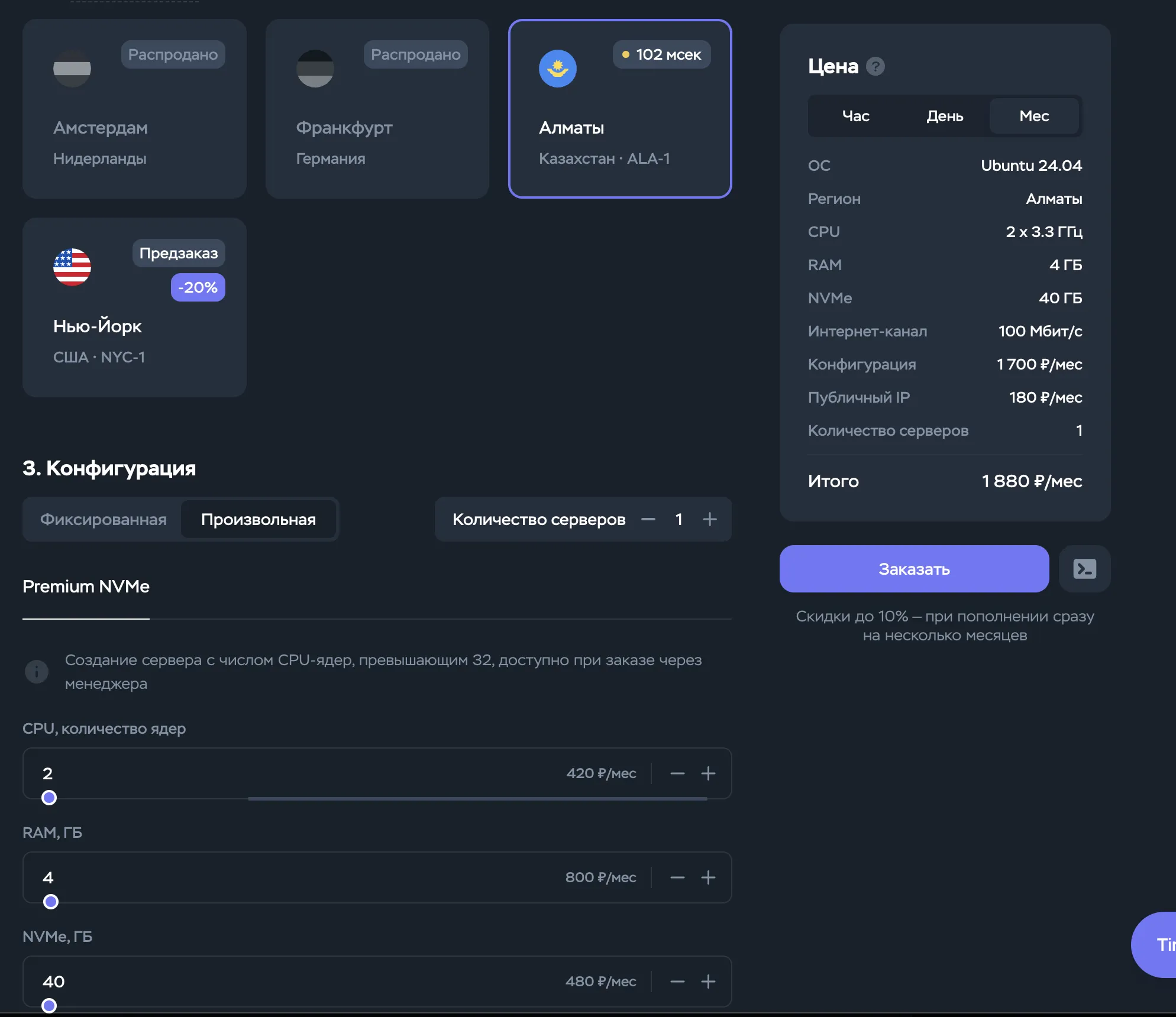Increase NVMe size with plus icon
Image resolution: width=1176 pixels, height=1017 pixels.
click(x=708, y=982)
